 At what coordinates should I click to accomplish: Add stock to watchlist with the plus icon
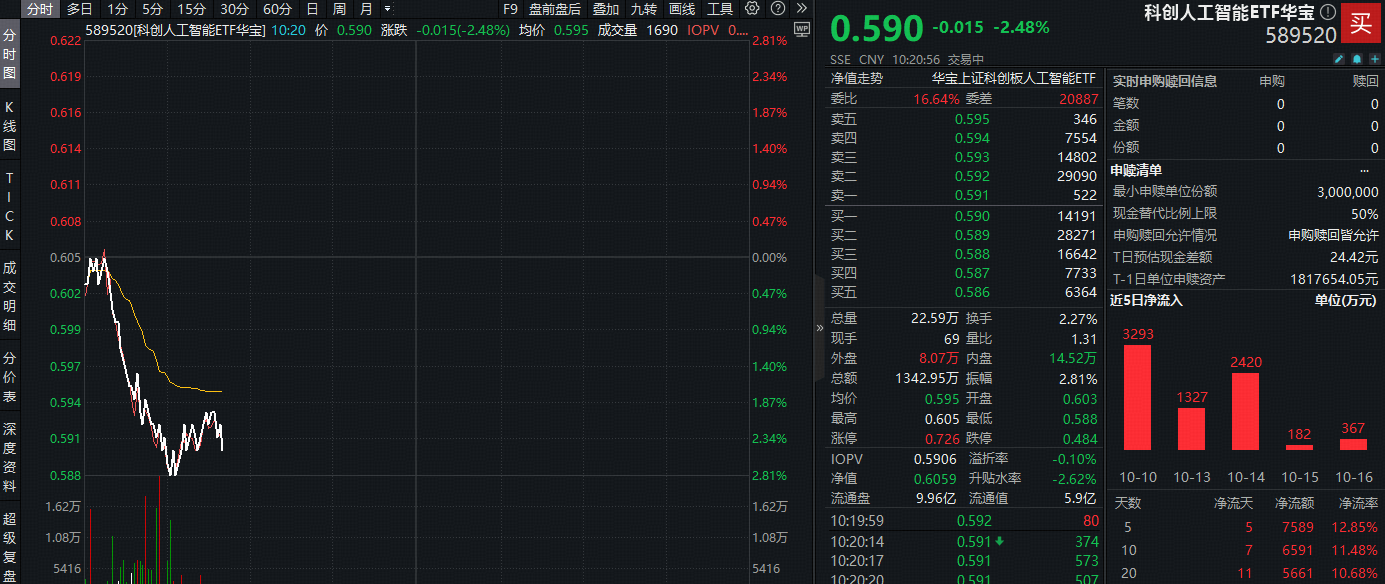pyautogui.click(x=1374, y=59)
